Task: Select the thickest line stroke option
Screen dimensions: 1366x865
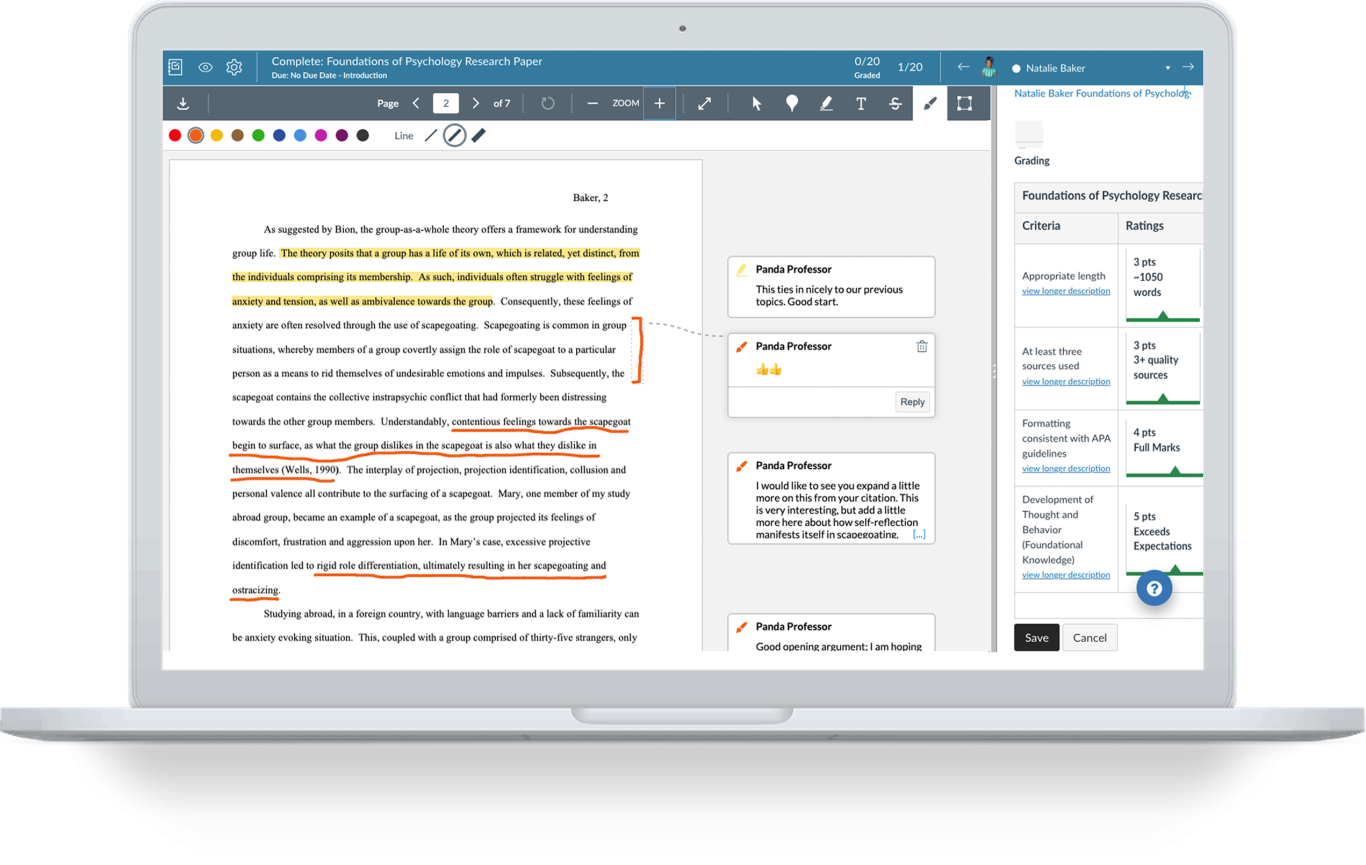Action: coord(478,135)
